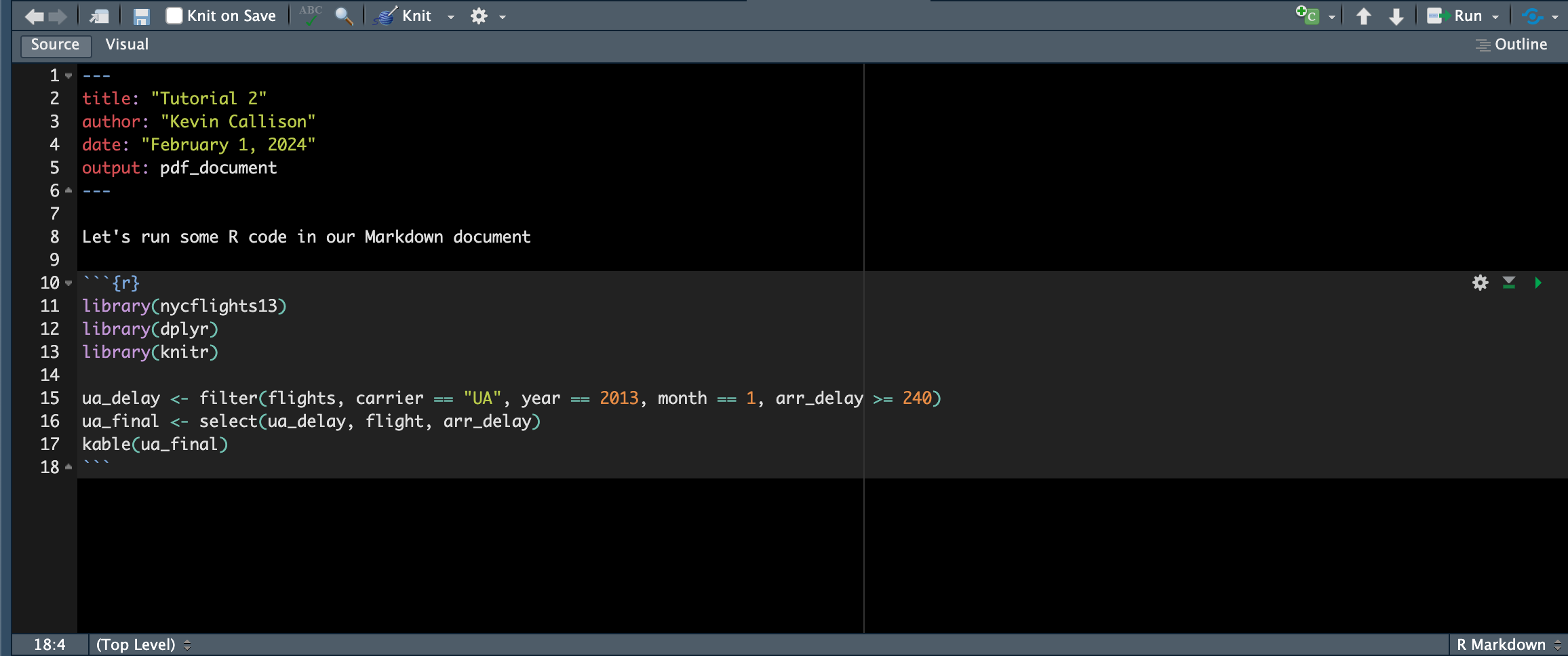The height and width of the screenshot is (656, 1568).
Task: Run the selected lines
Action: pyautogui.click(x=1454, y=16)
